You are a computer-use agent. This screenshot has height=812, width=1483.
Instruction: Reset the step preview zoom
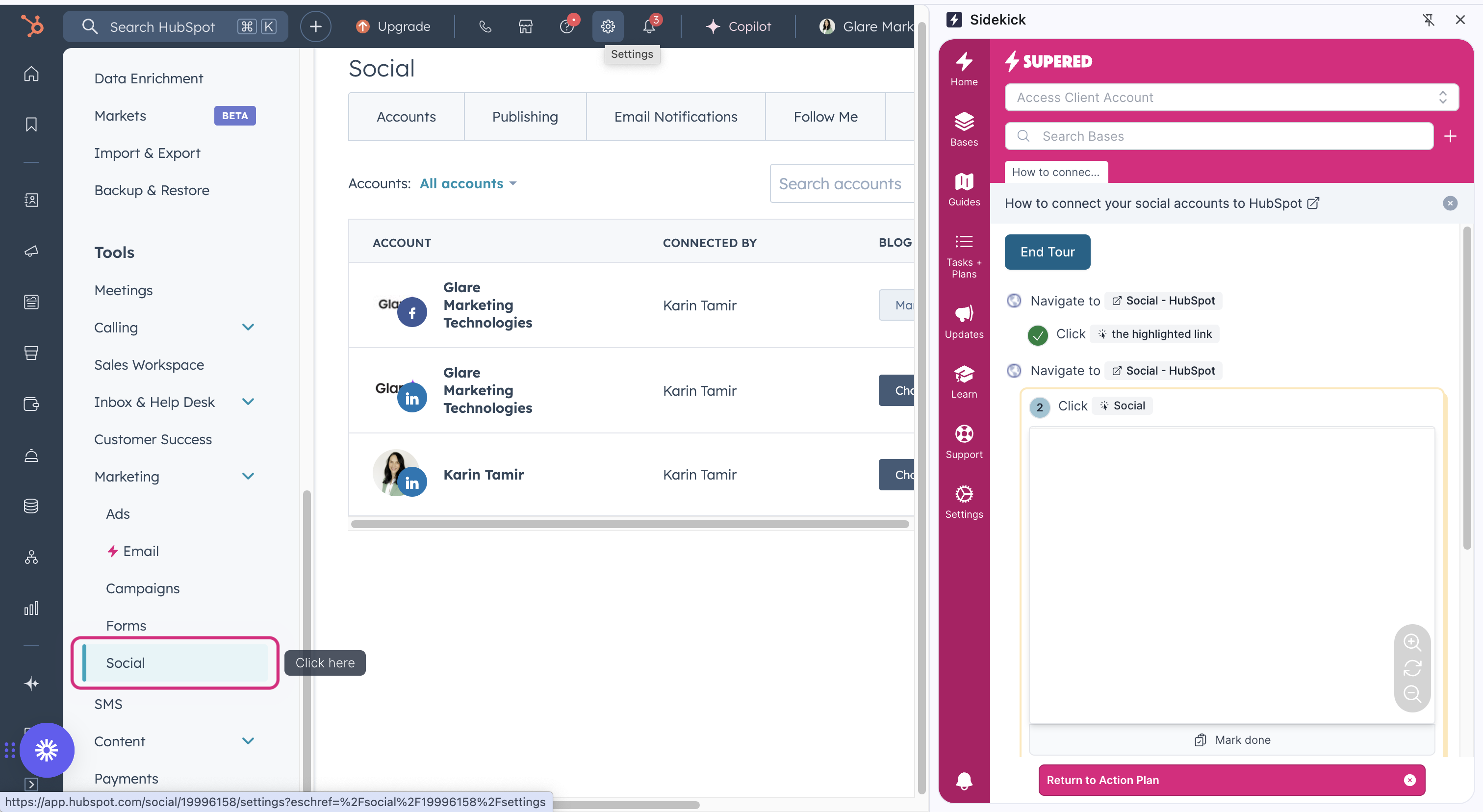click(1411, 667)
